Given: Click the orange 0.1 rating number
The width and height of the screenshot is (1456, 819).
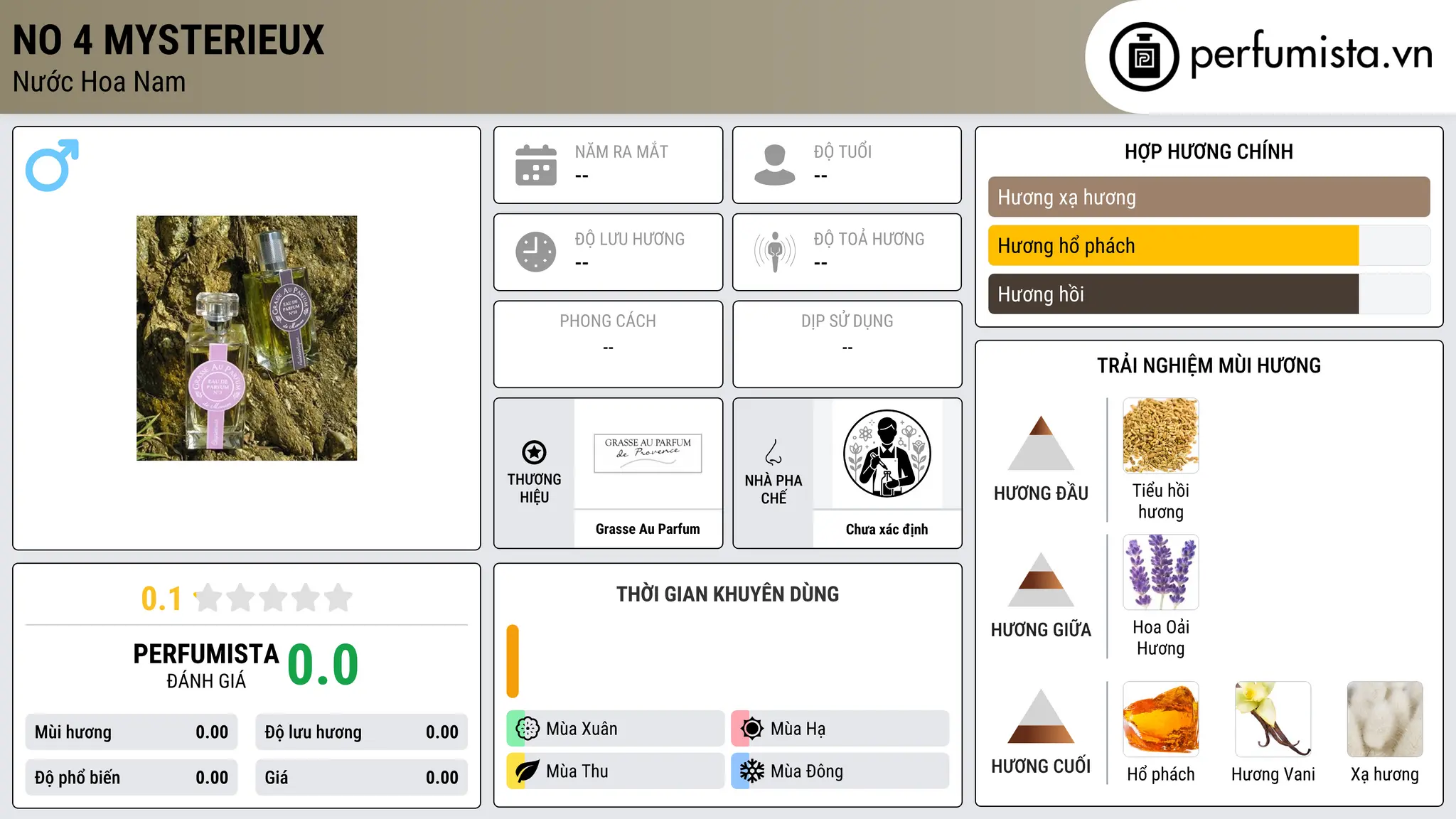Looking at the screenshot, I should [161, 599].
